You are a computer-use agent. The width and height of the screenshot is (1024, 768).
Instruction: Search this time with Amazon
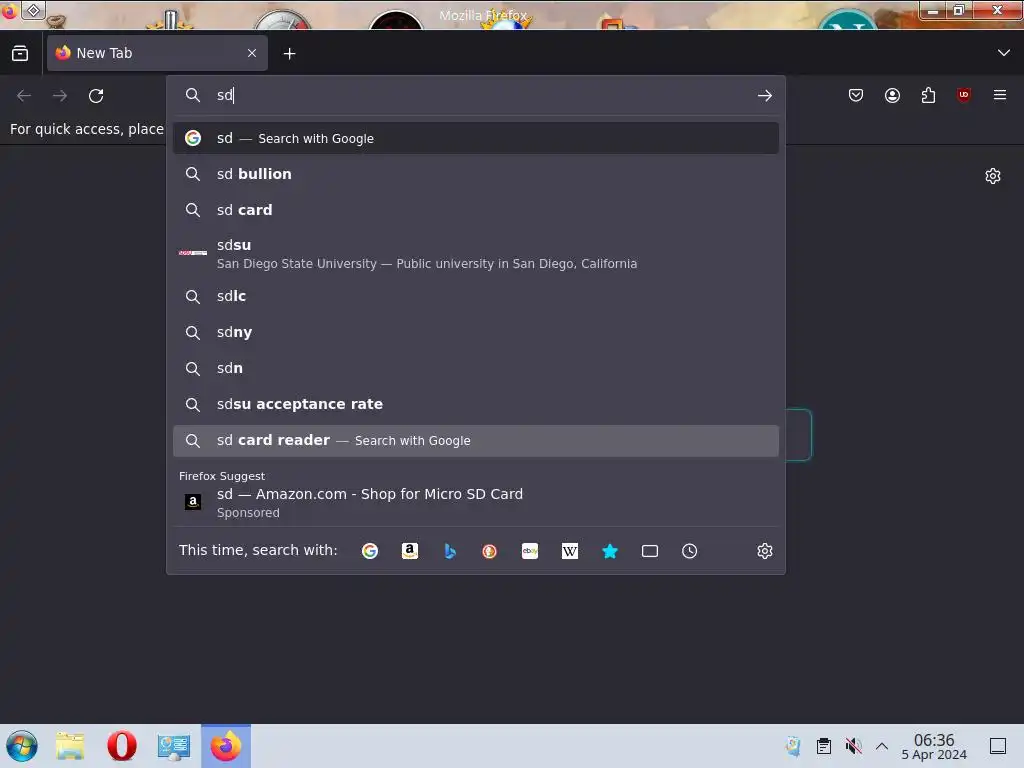click(409, 551)
